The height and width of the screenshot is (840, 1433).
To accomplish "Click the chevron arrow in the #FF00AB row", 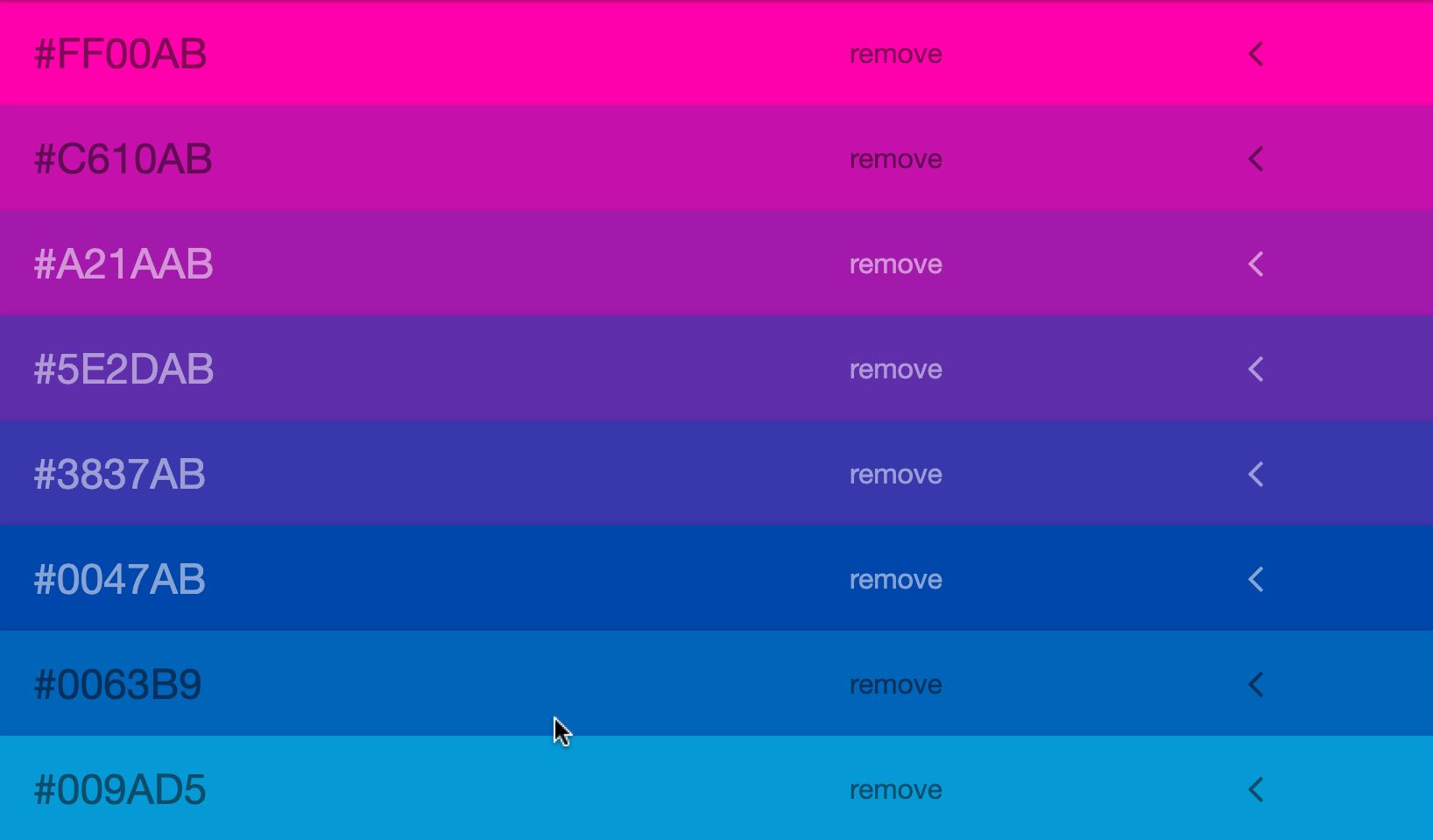I will pos(1255,54).
